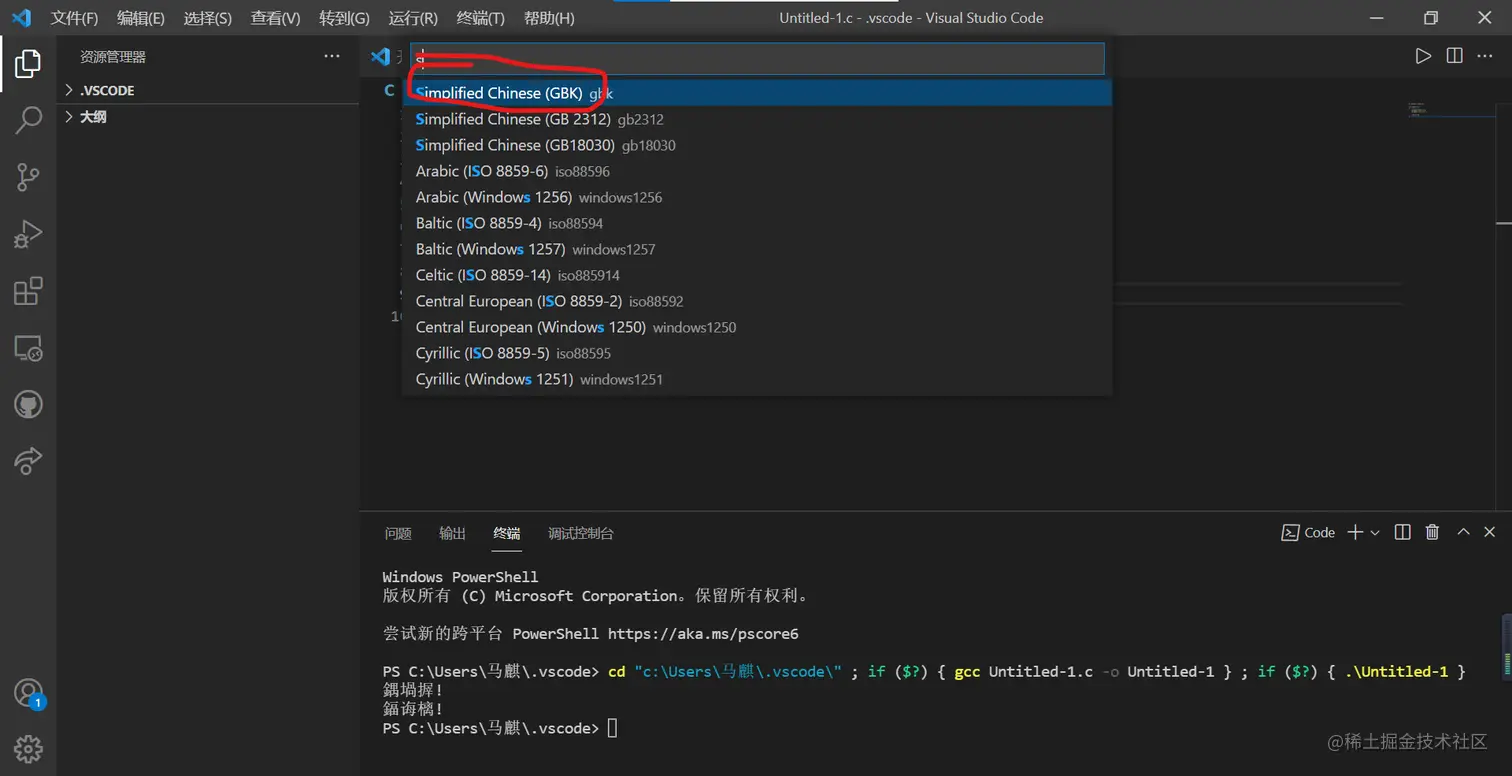Select Celtic (ISO 8859-14) encoding

(x=757, y=275)
